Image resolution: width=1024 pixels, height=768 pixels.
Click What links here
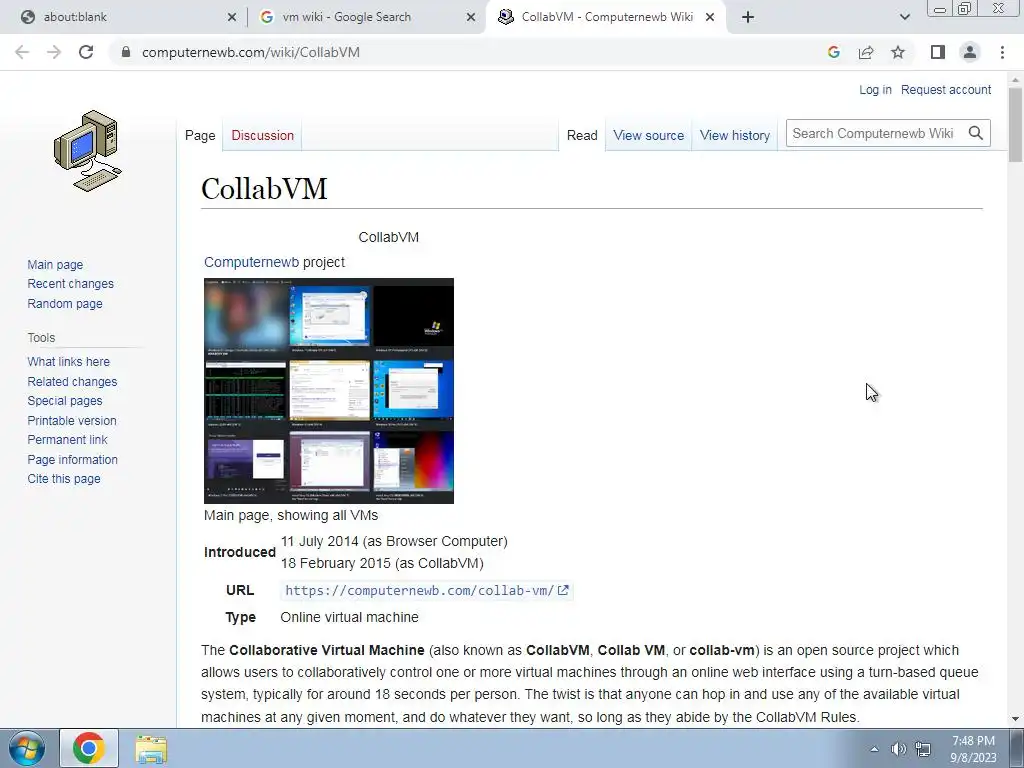[69, 361]
